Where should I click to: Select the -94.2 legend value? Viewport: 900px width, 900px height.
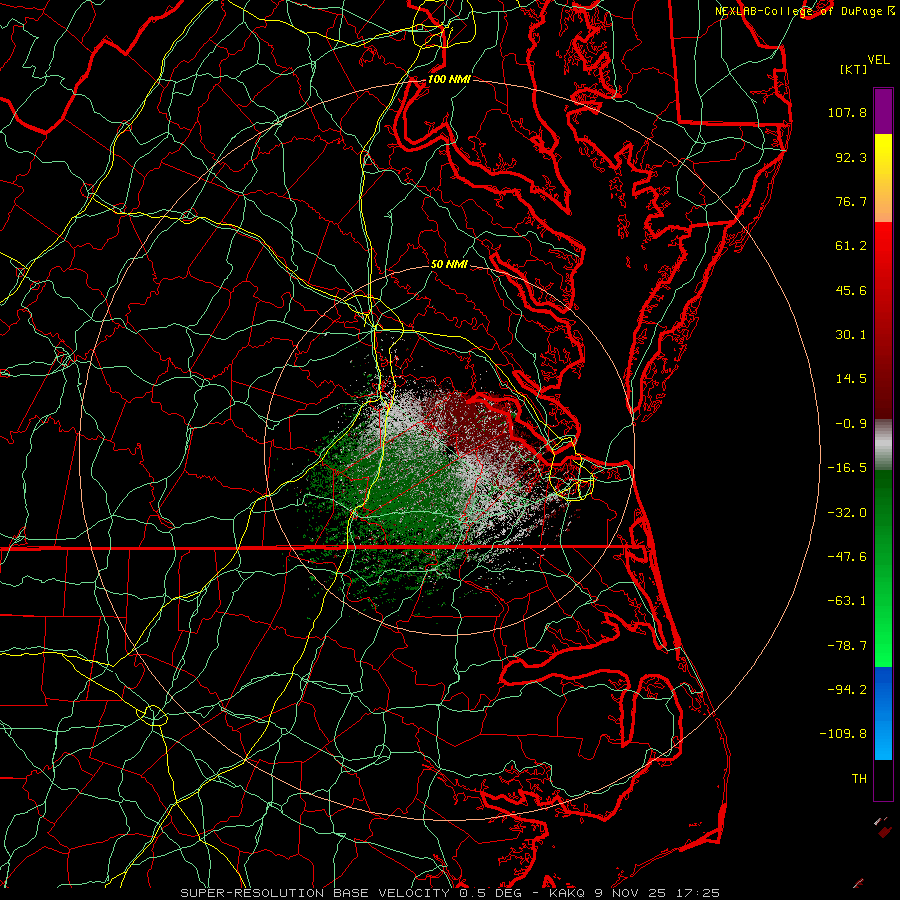[847, 690]
